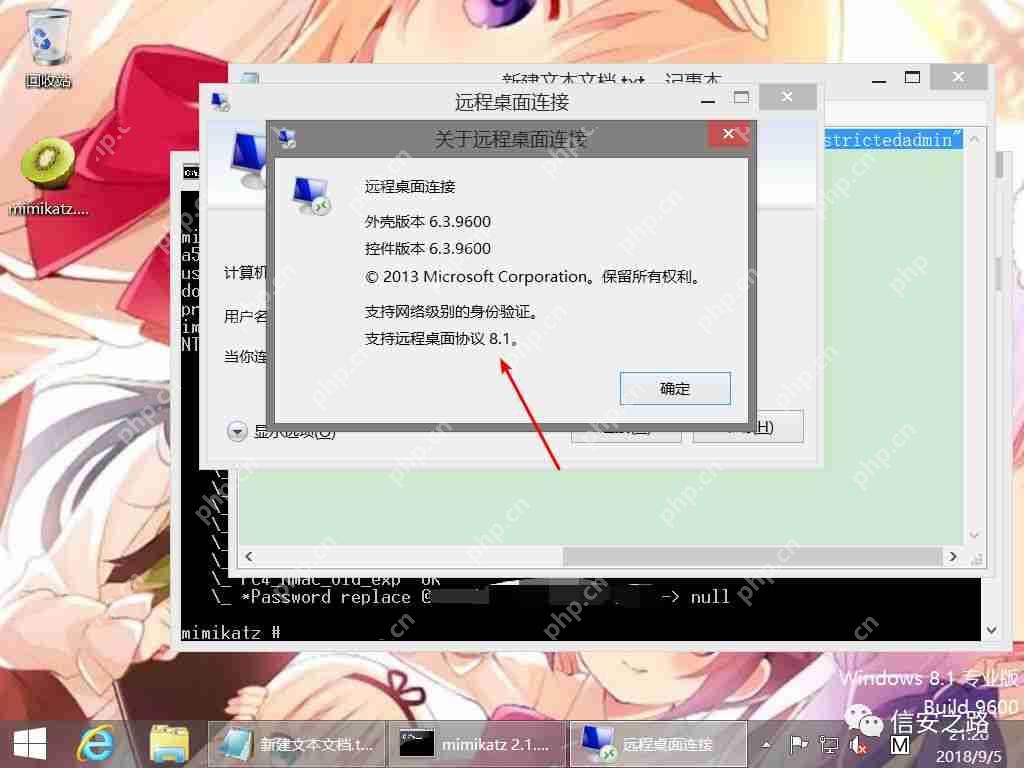Close the 远程桌面连接 window
The height and width of the screenshot is (768, 1024).
788,97
